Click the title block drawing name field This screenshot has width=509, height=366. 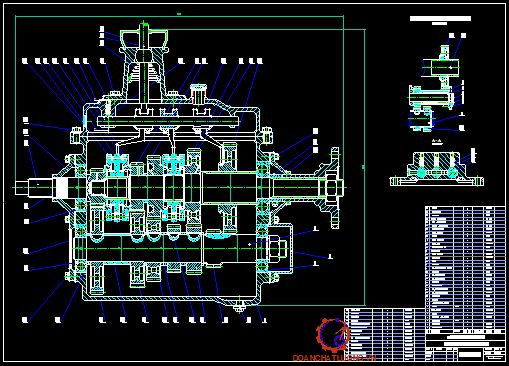465,344
